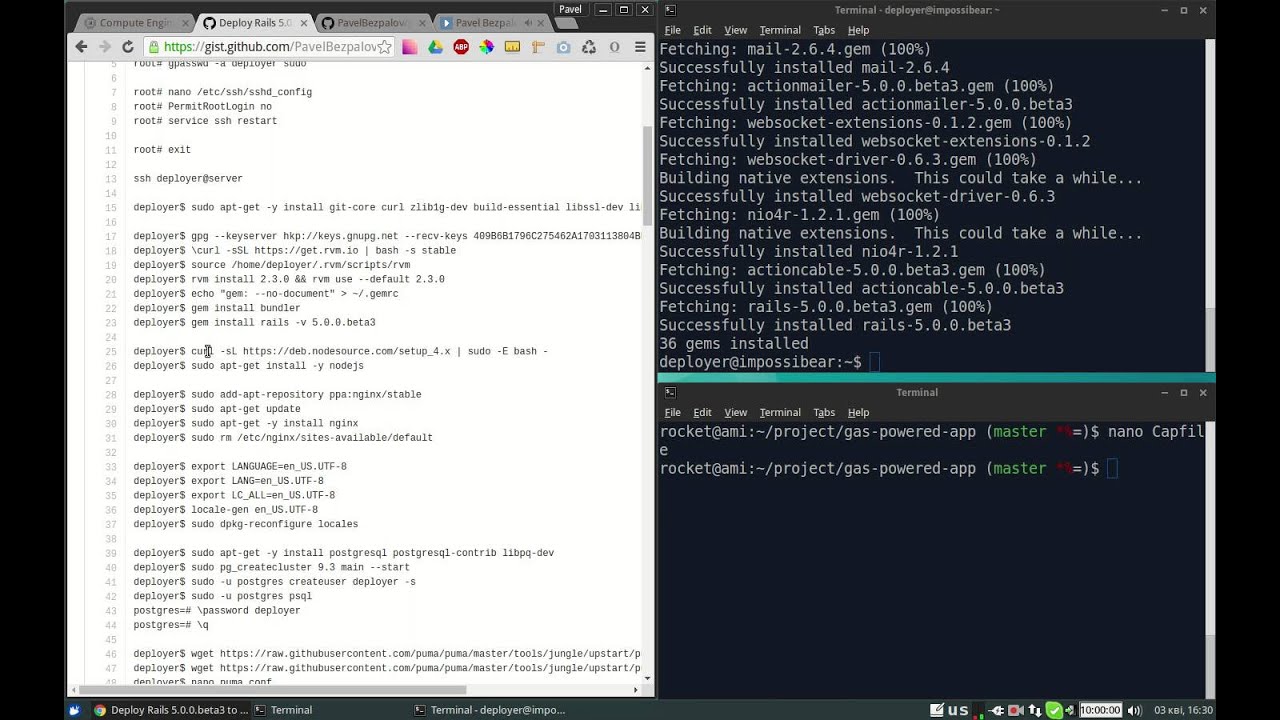Click the Pavel profile button in Chrome
The image size is (1280, 720).
[x=570, y=9]
